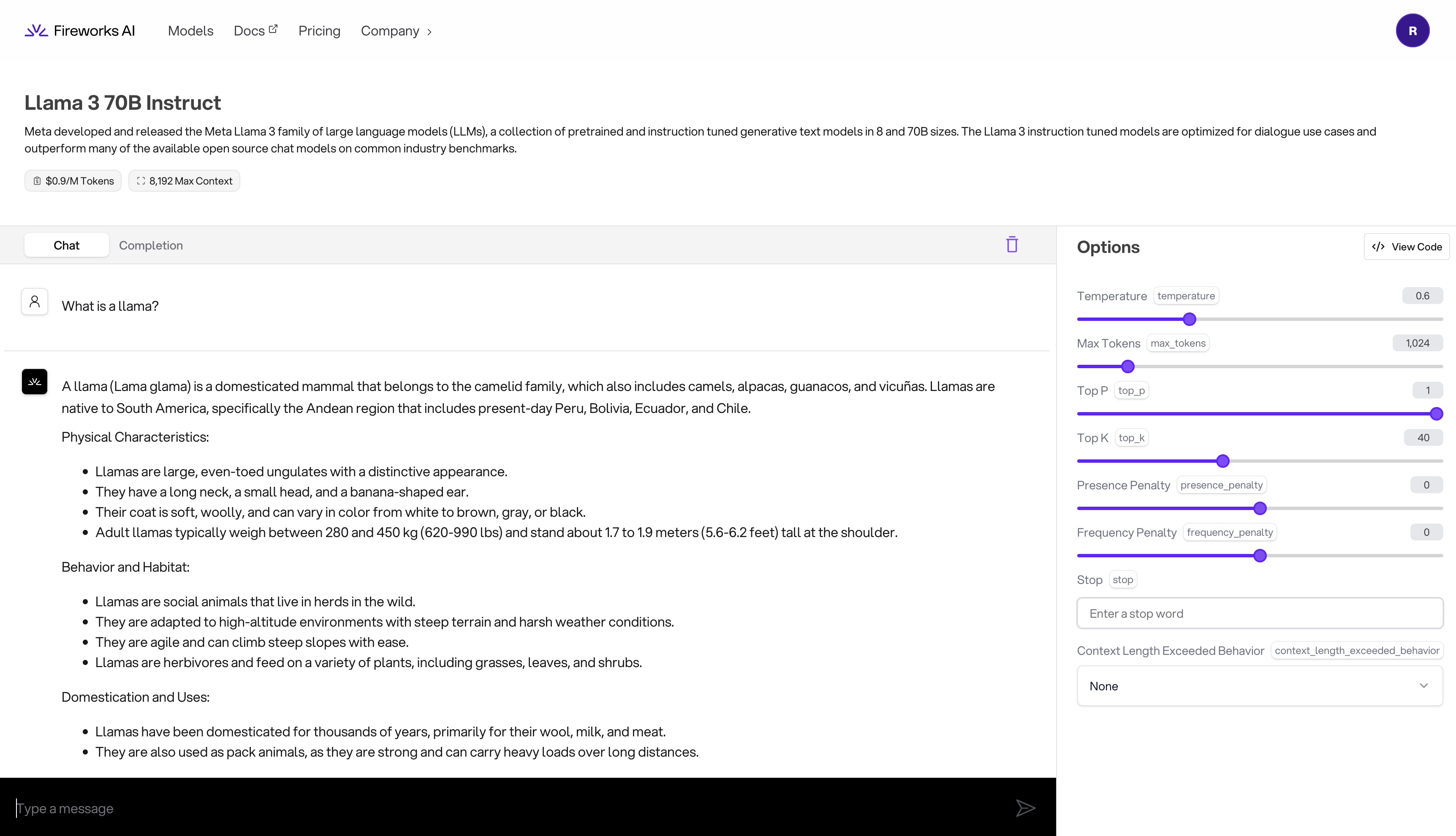Adjust the Max Tokens slider handle
Viewport: 1456px width, 836px height.
(1127, 366)
